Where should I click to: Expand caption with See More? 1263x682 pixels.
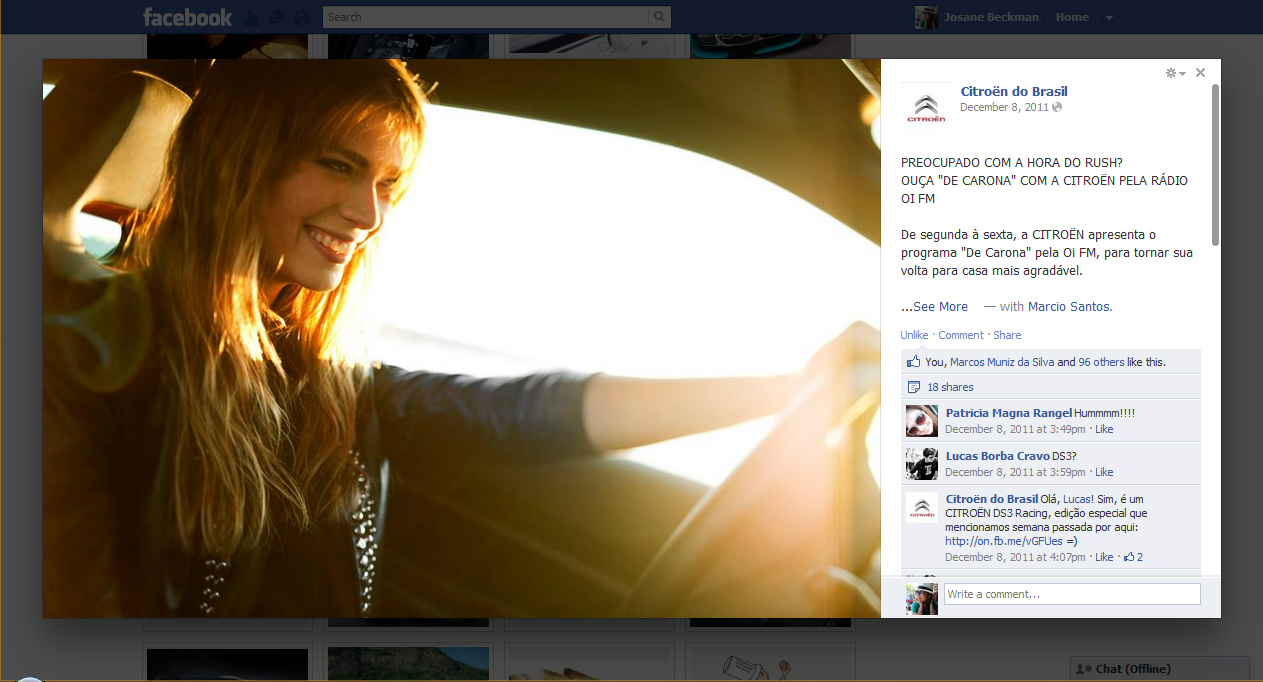click(x=940, y=307)
